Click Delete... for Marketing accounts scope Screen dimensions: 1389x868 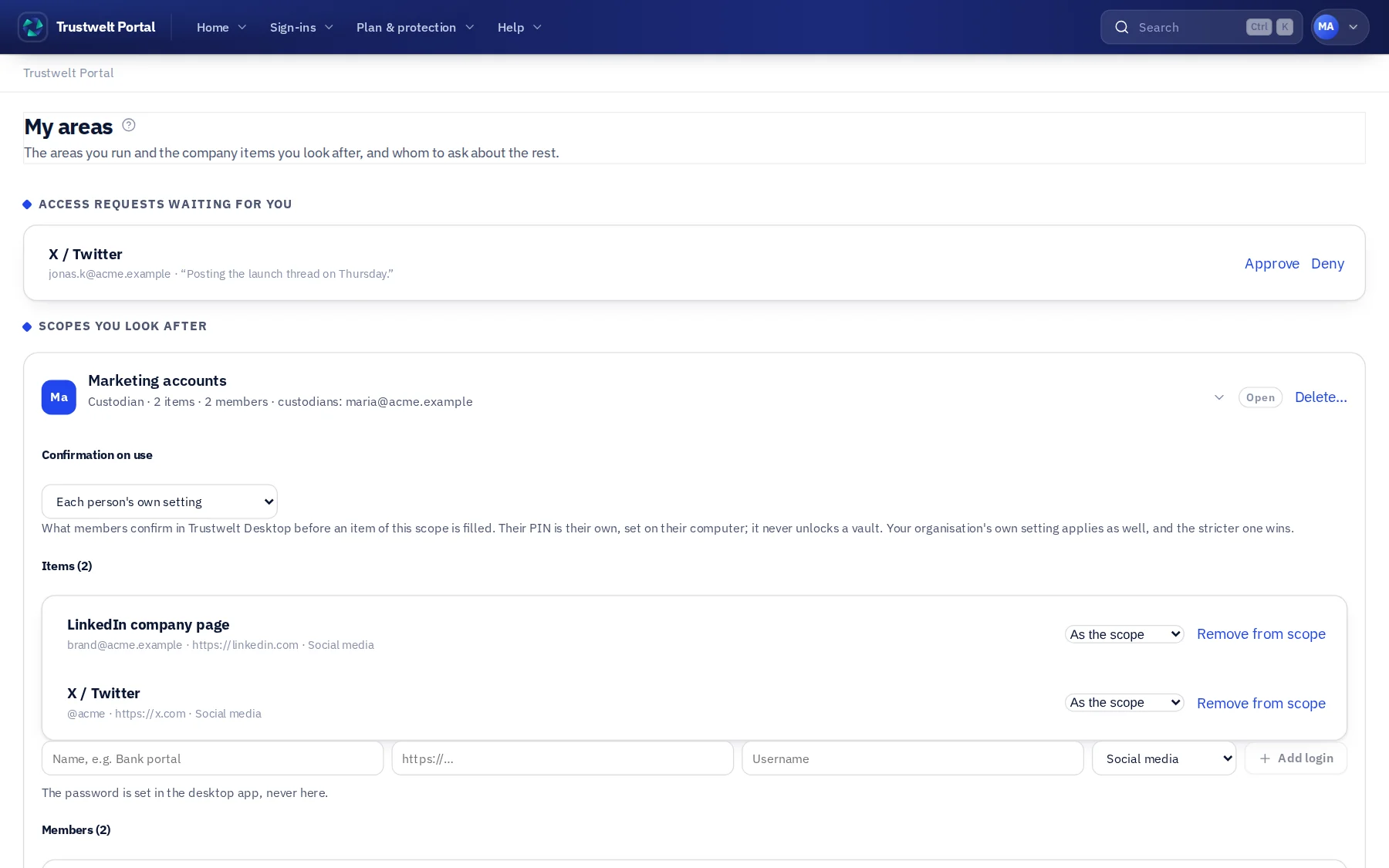tap(1320, 397)
